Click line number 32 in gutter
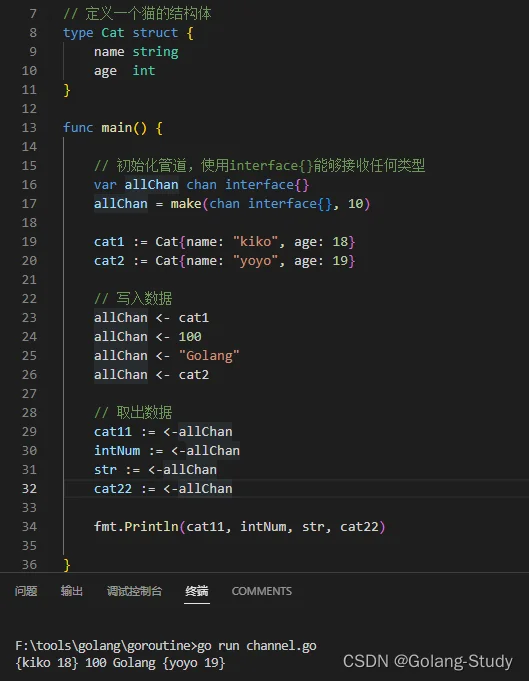 point(29,489)
